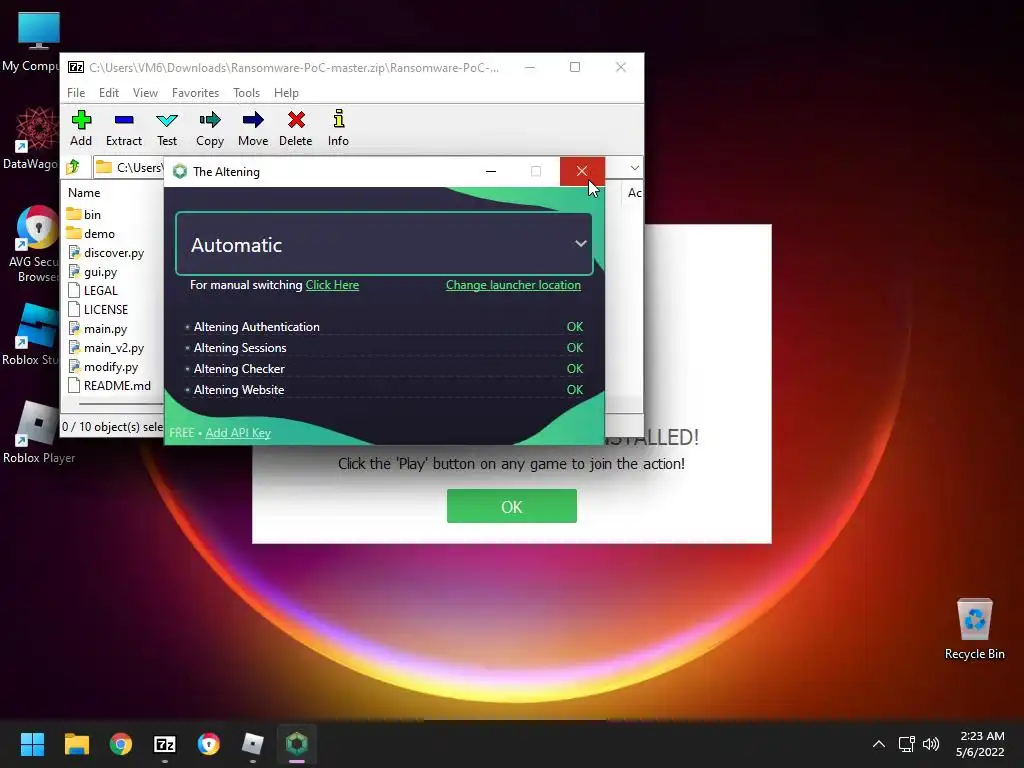
Task: Open the Windows Start menu
Action: coord(32,744)
